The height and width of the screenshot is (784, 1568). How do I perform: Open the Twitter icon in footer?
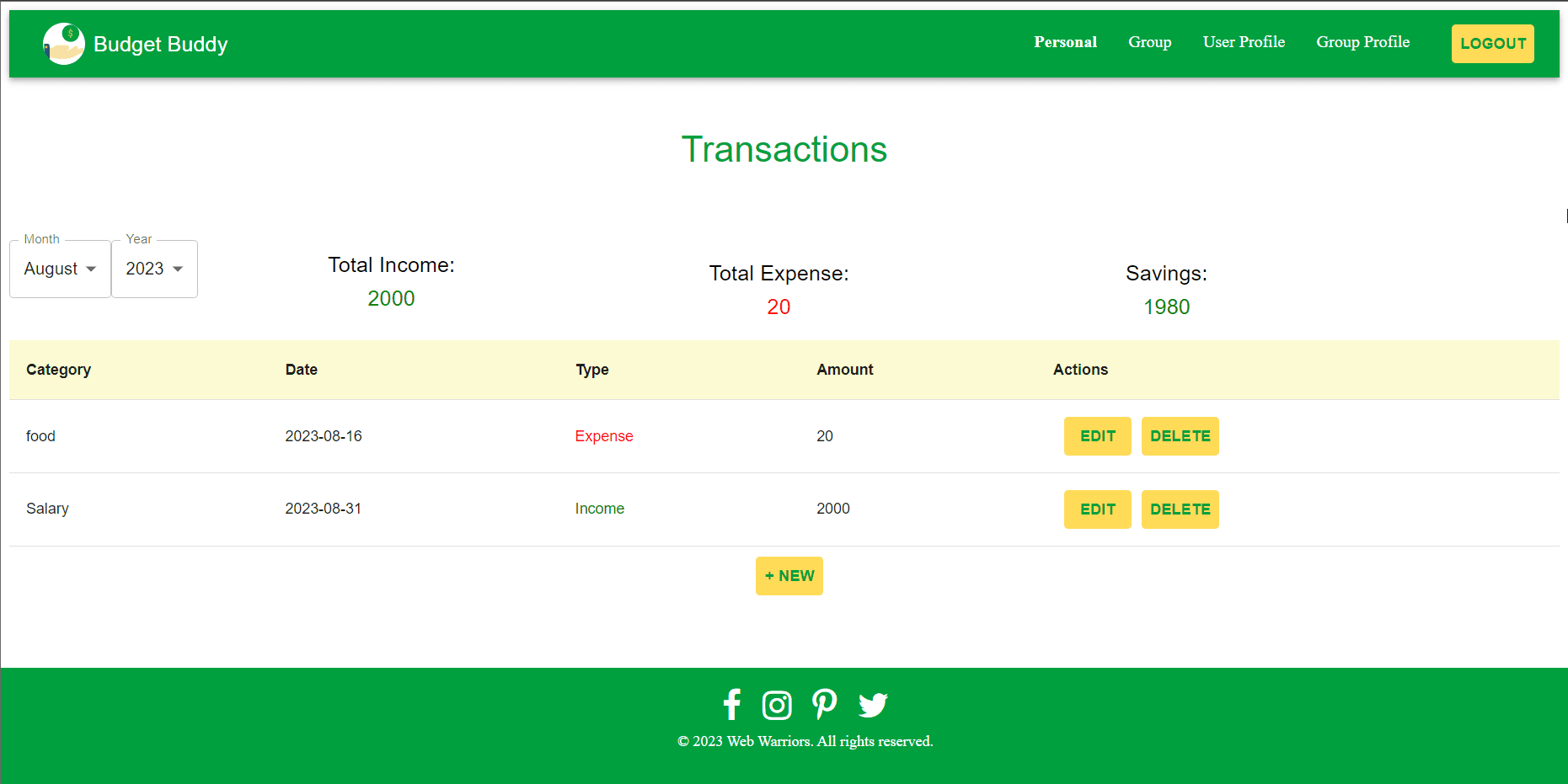click(873, 705)
